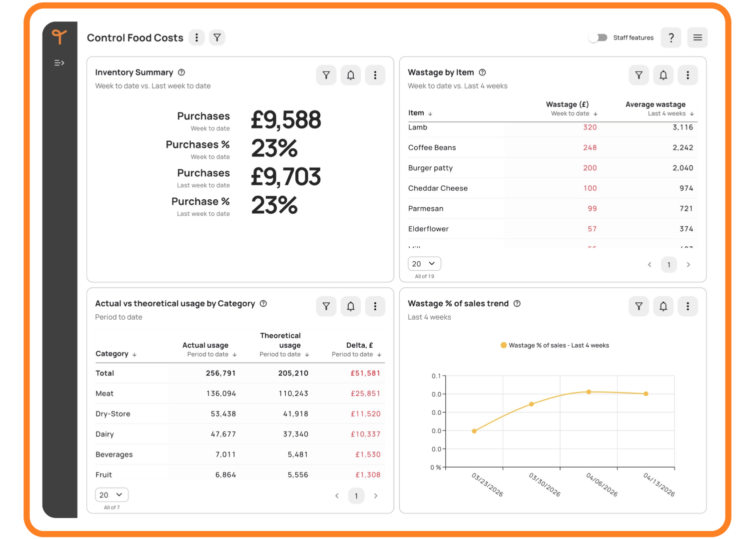
Task: Click the orange logo in the sidebar
Action: pos(60,38)
